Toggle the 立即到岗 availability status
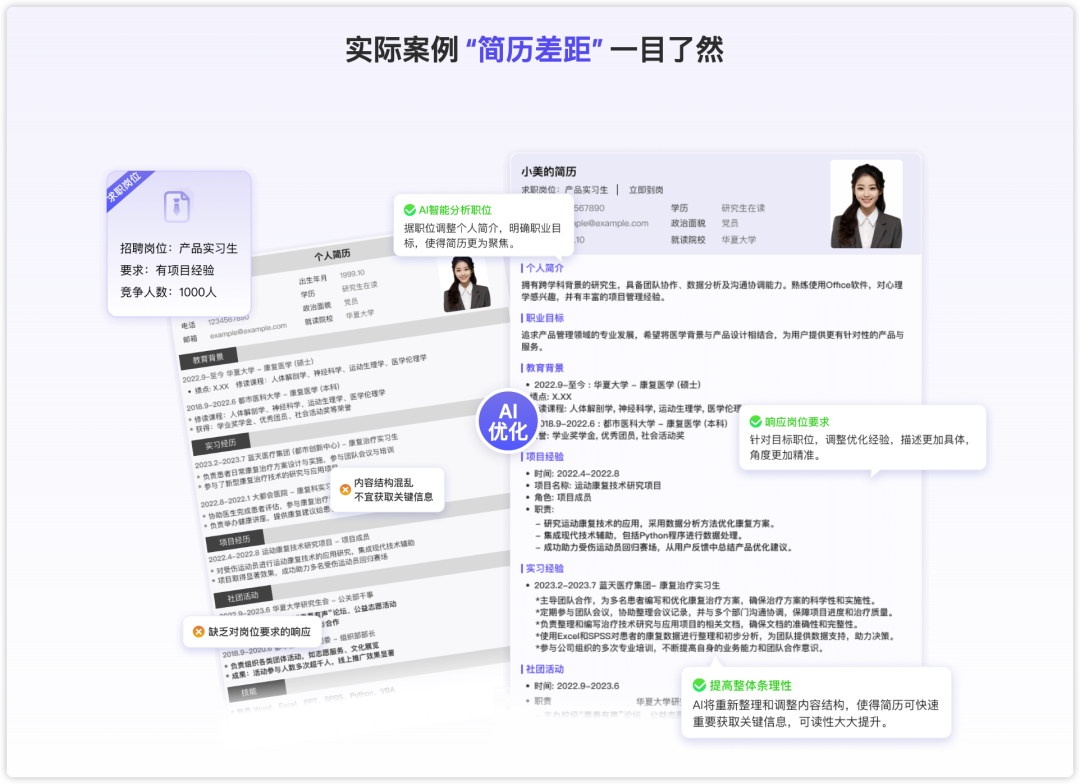 (648, 190)
